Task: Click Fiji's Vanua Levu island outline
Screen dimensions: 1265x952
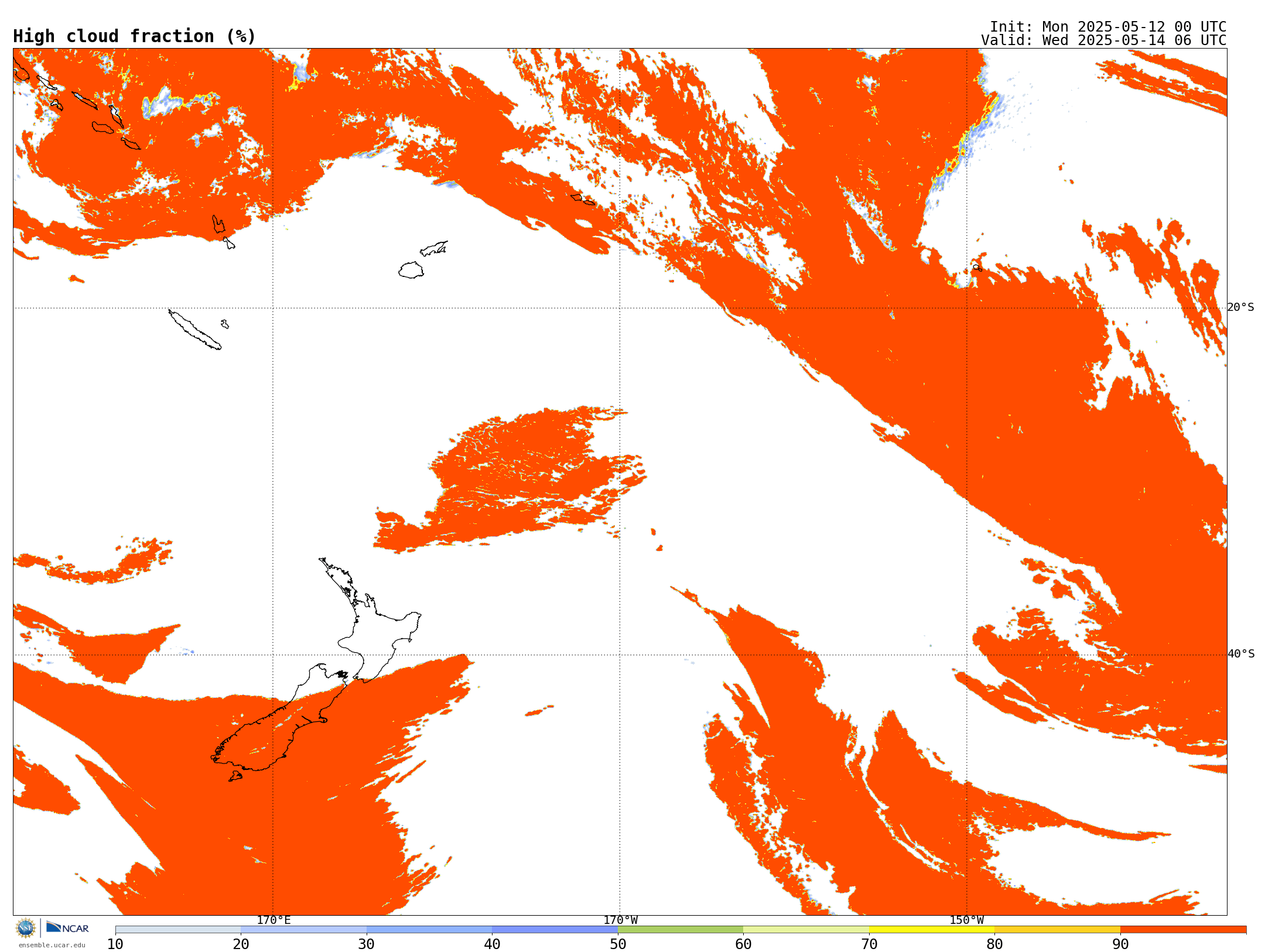Action: 434,248
